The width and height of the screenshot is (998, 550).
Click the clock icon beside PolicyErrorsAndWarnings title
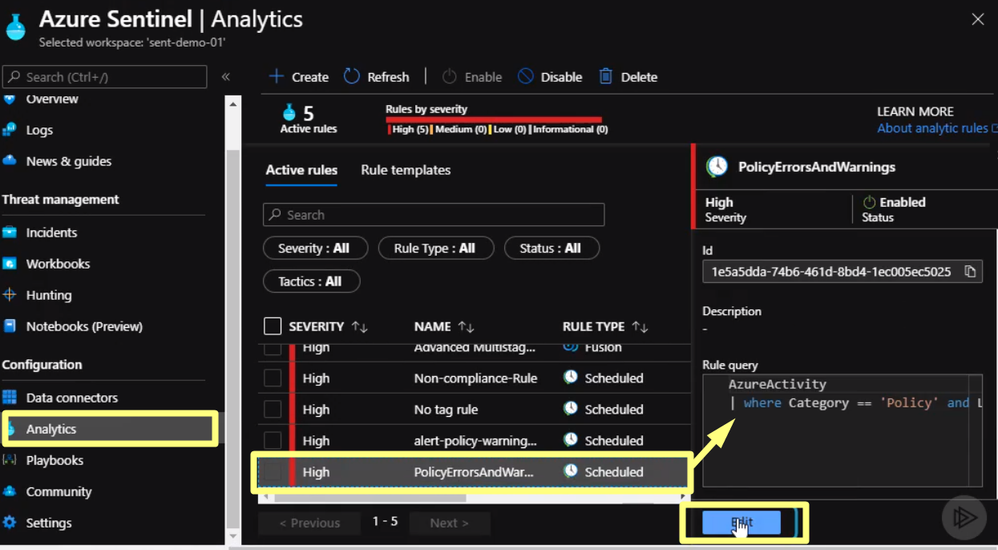pyautogui.click(x=717, y=167)
